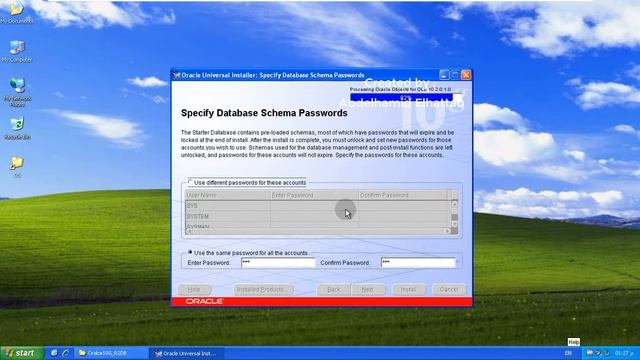The width and height of the screenshot is (640, 360).
Task: Click the Windows Start button
Action: tap(21, 353)
